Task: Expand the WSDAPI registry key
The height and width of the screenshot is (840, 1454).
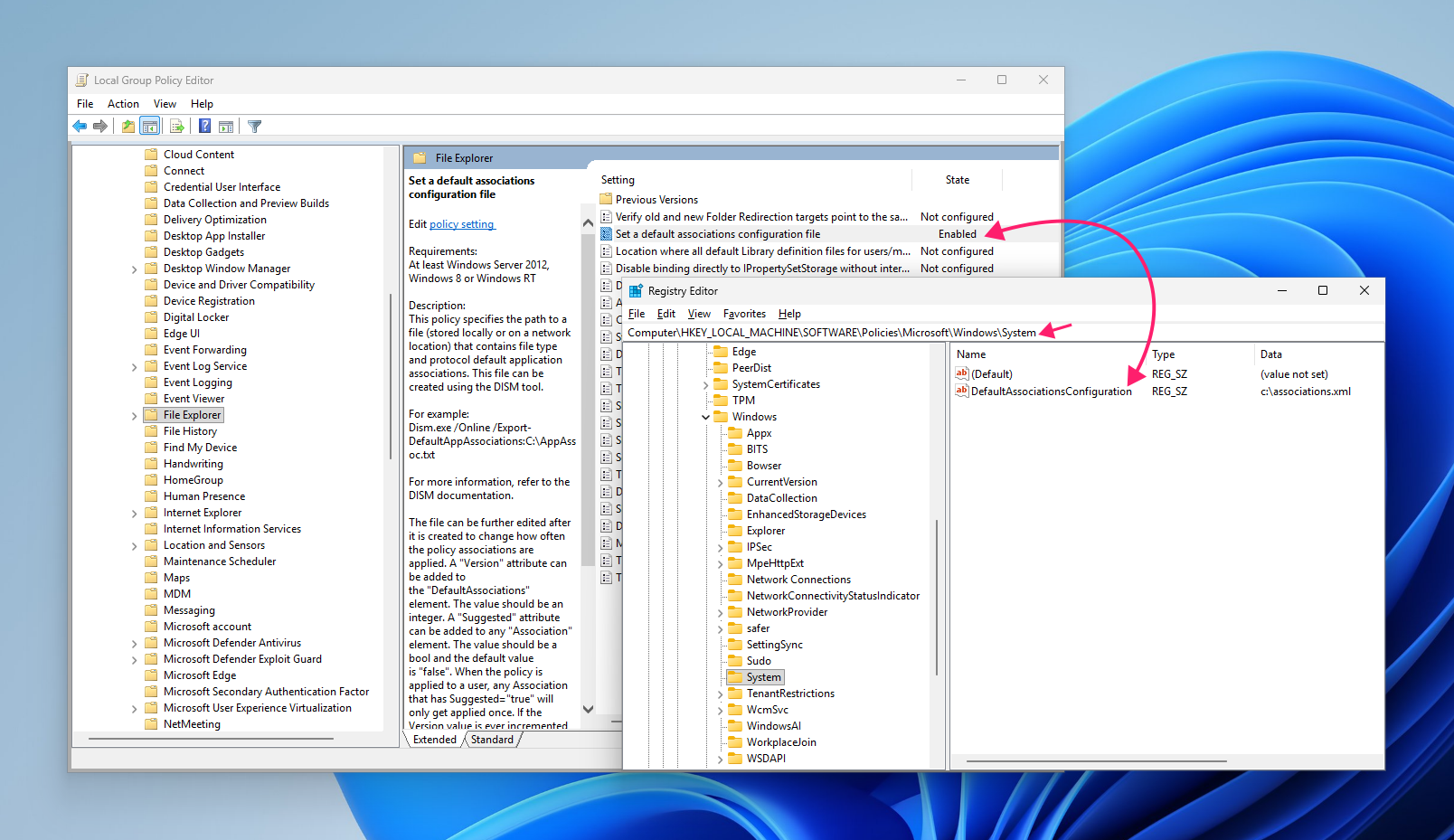Action: (x=721, y=759)
